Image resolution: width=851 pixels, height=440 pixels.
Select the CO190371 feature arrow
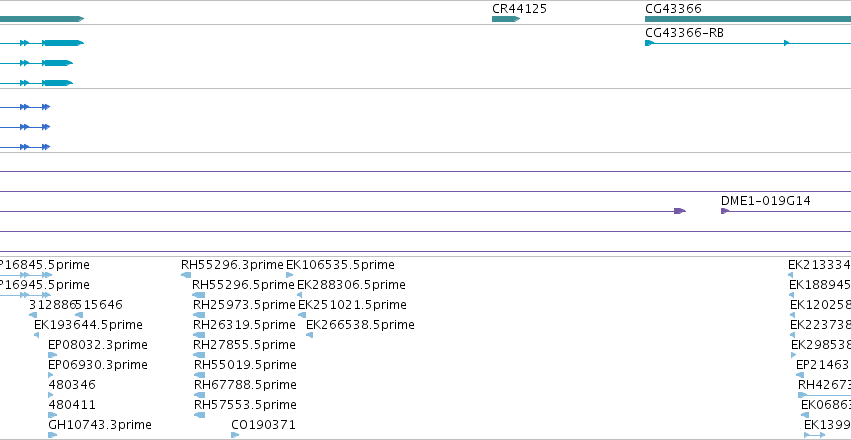coord(234,435)
